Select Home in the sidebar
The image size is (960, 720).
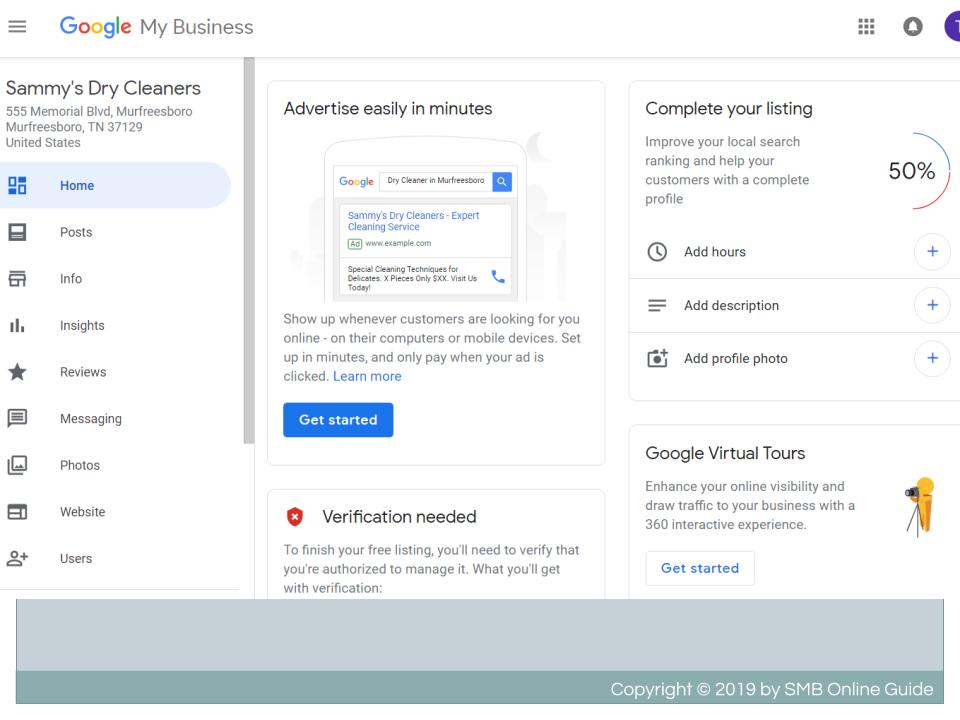(x=76, y=185)
